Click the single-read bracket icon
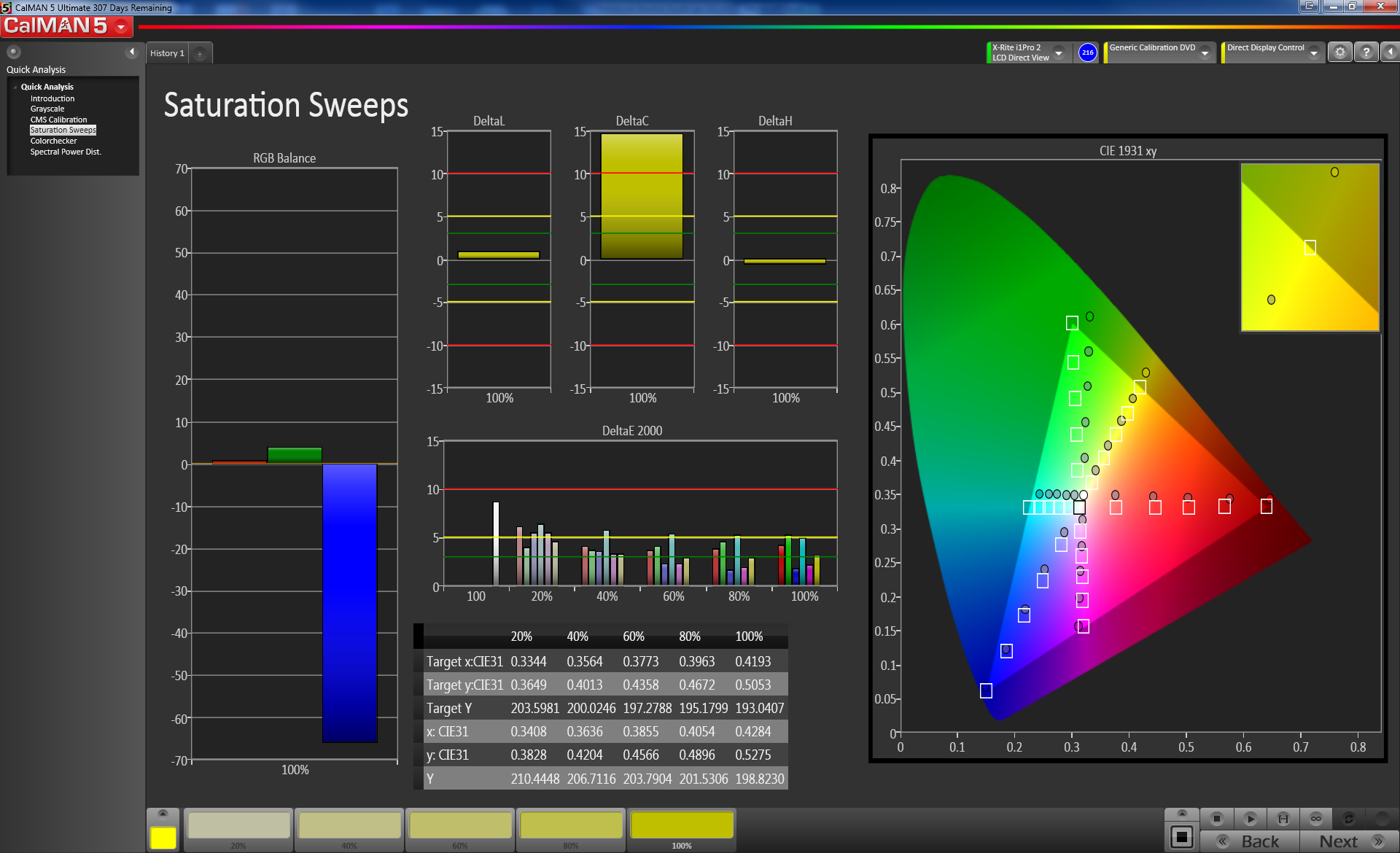This screenshot has width=1400, height=853. tap(1283, 818)
